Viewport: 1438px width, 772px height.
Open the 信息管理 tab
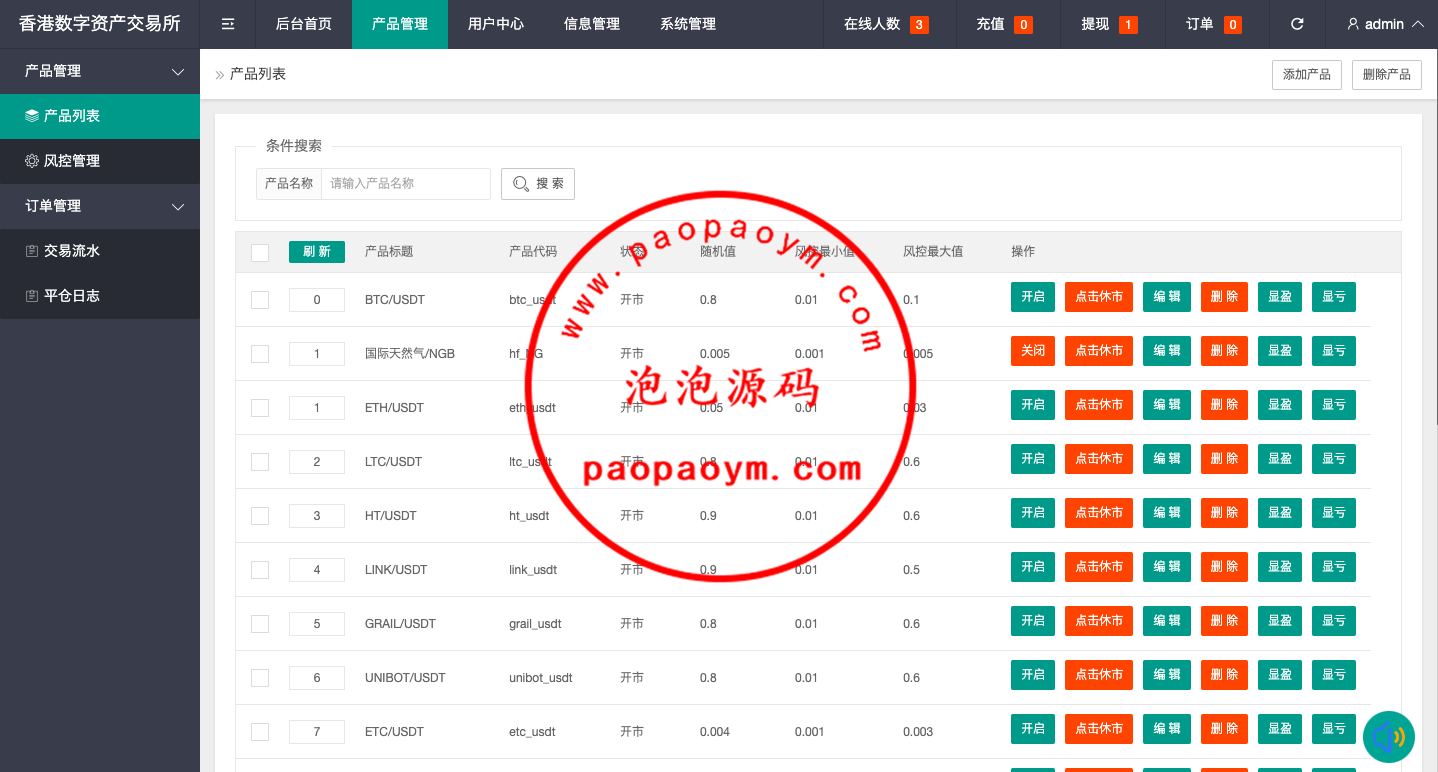click(x=592, y=24)
